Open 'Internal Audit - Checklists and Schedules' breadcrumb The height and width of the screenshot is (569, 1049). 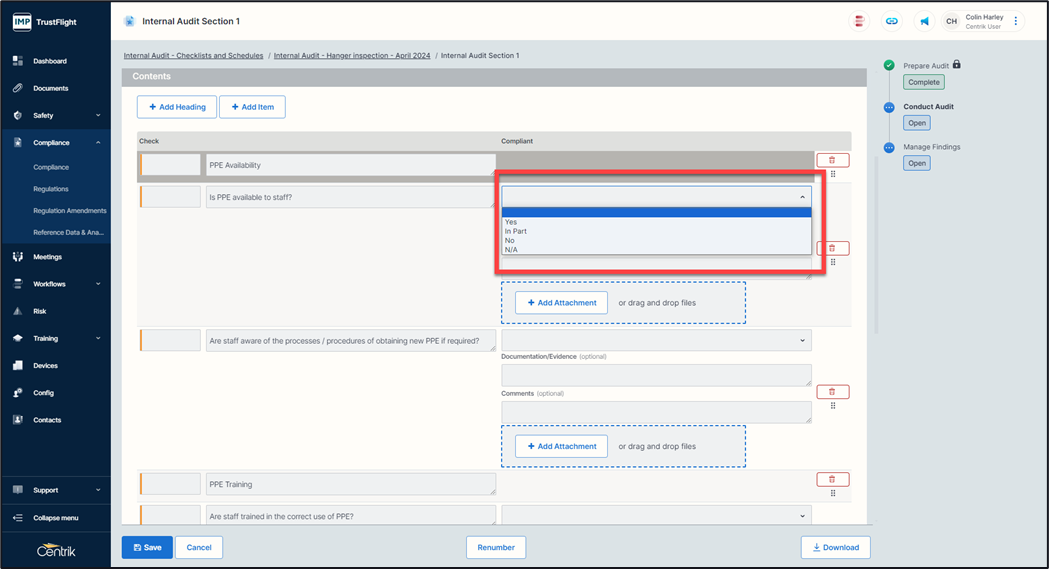tap(193, 56)
